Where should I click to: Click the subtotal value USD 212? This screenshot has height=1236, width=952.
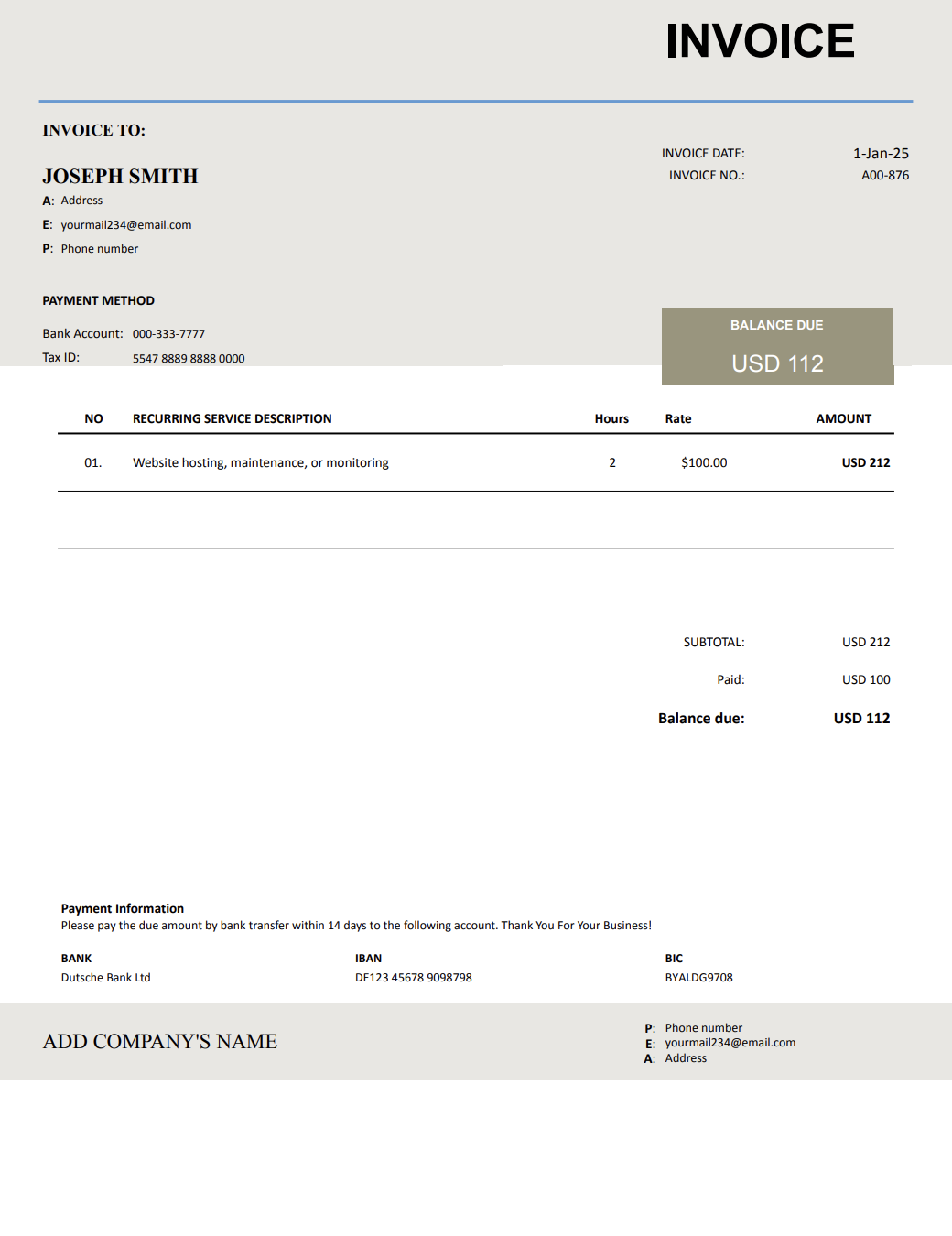pos(866,642)
